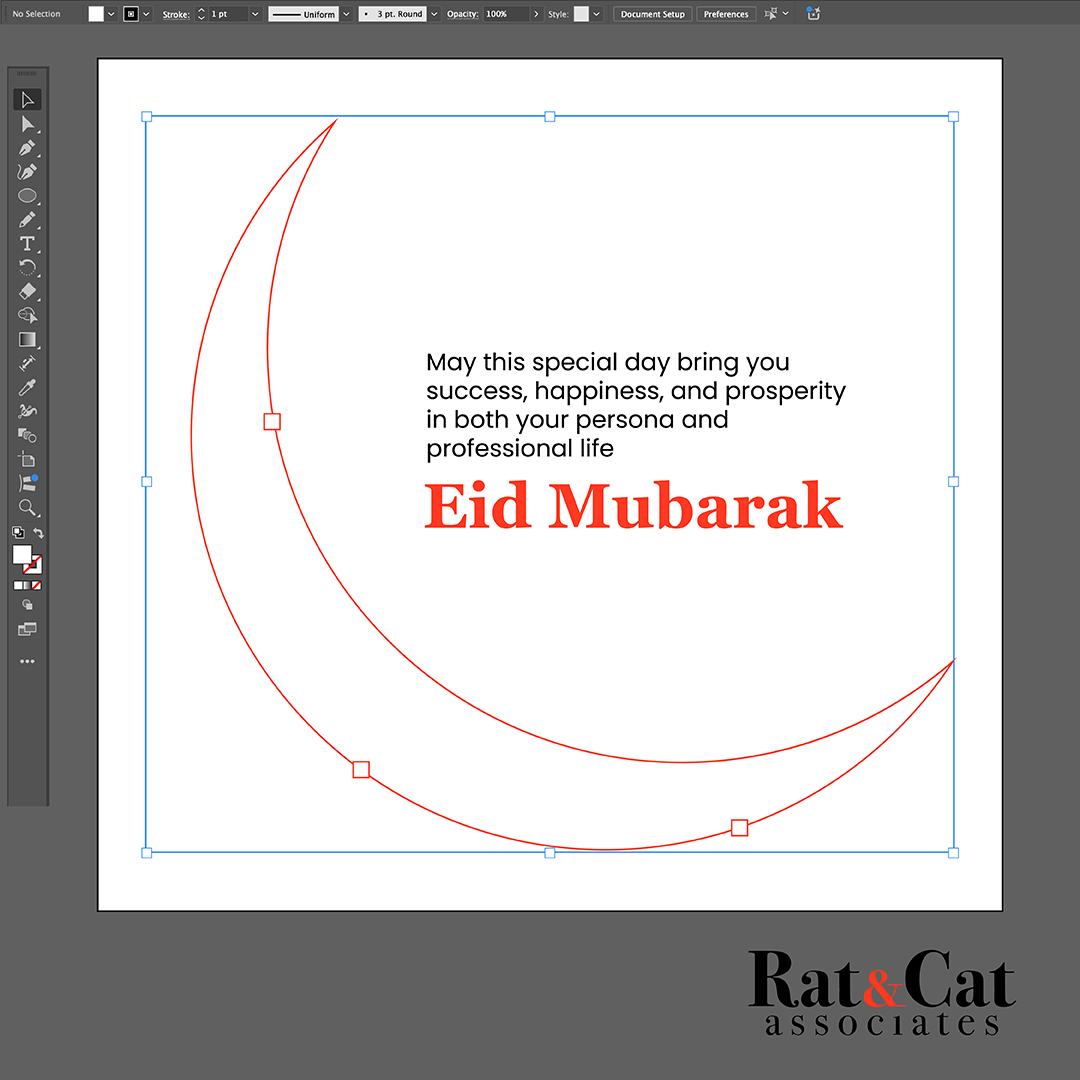Screen dimensions: 1080x1080
Task: Expand the Uniform width profile dropdown
Action: click(x=346, y=14)
